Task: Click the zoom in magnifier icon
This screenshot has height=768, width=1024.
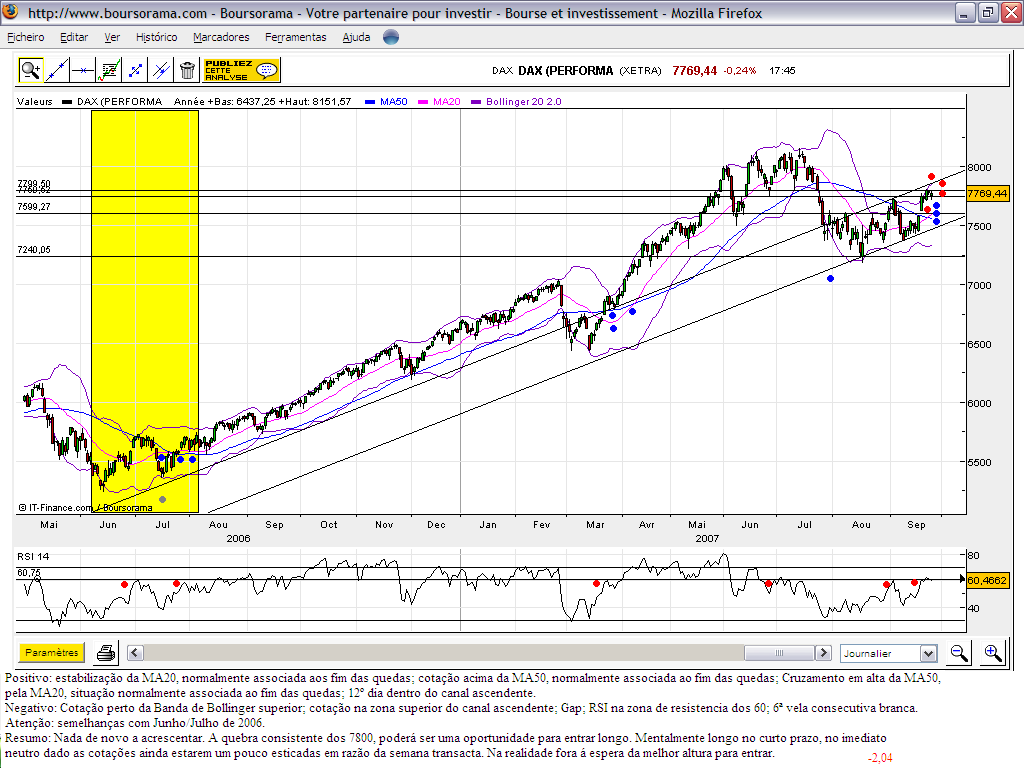Action: point(993,652)
